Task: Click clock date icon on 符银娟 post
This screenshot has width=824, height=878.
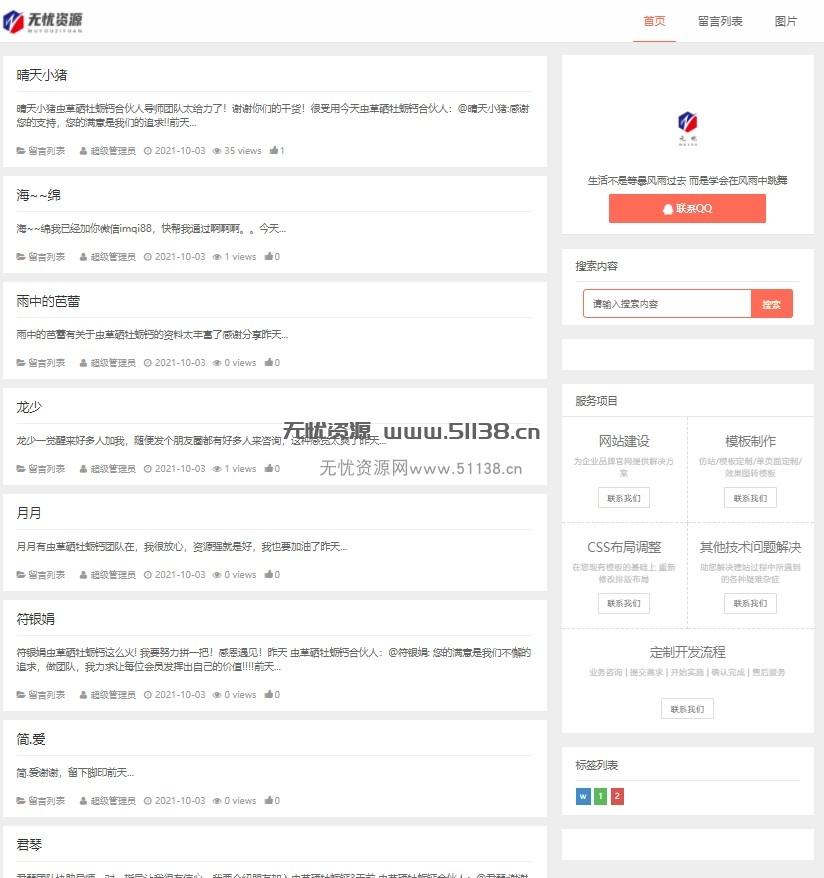Action: point(148,695)
